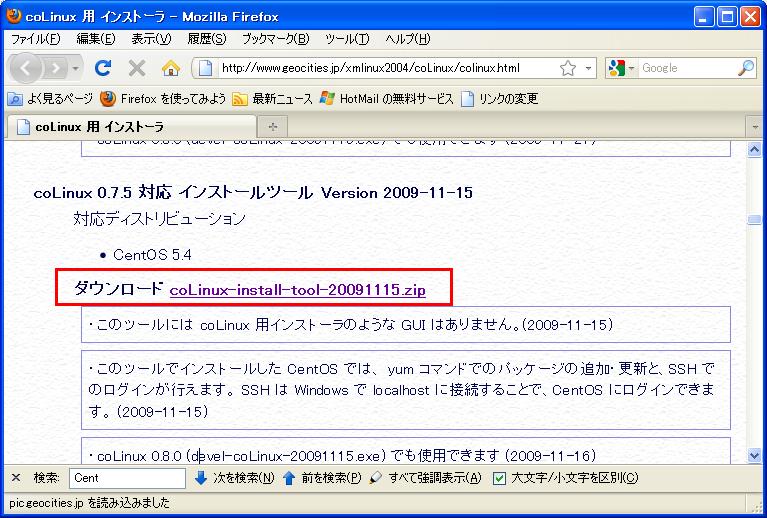Click the 対応ディストリビューション text
The height and width of the screenshot is (518, 767).
tap(159, 219)
